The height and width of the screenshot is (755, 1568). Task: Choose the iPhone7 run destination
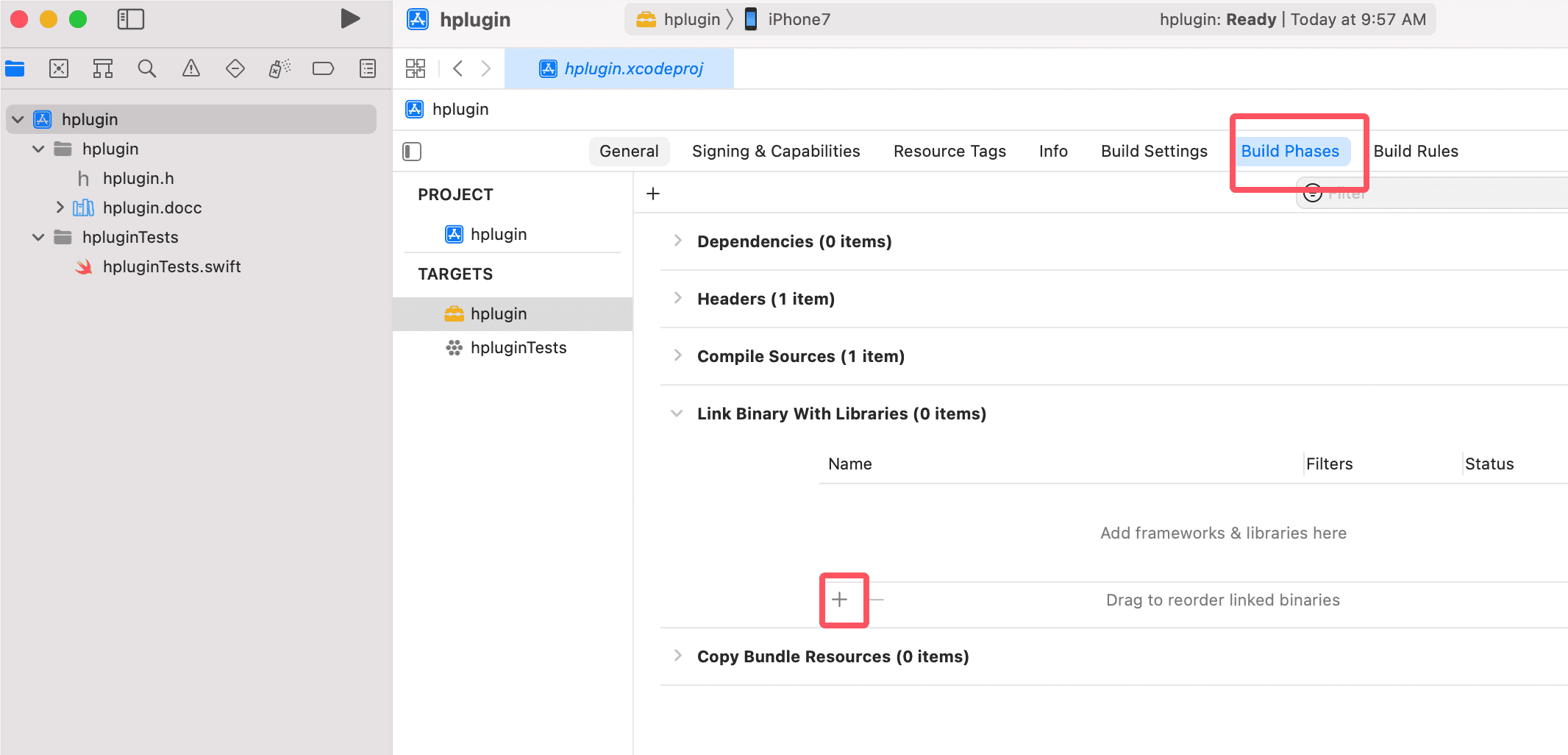click(x=787, y=19)
